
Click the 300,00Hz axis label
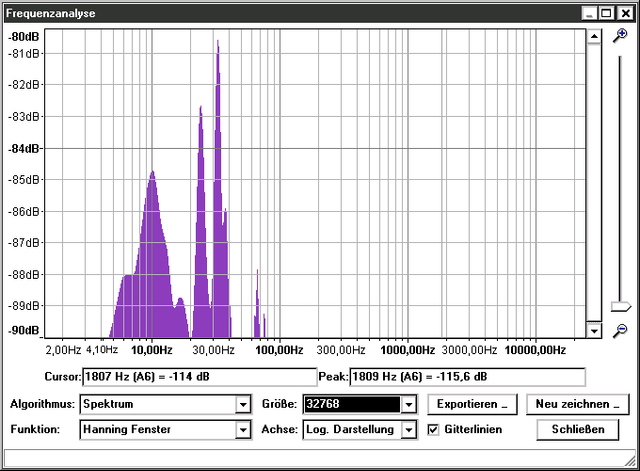[341, 350]
